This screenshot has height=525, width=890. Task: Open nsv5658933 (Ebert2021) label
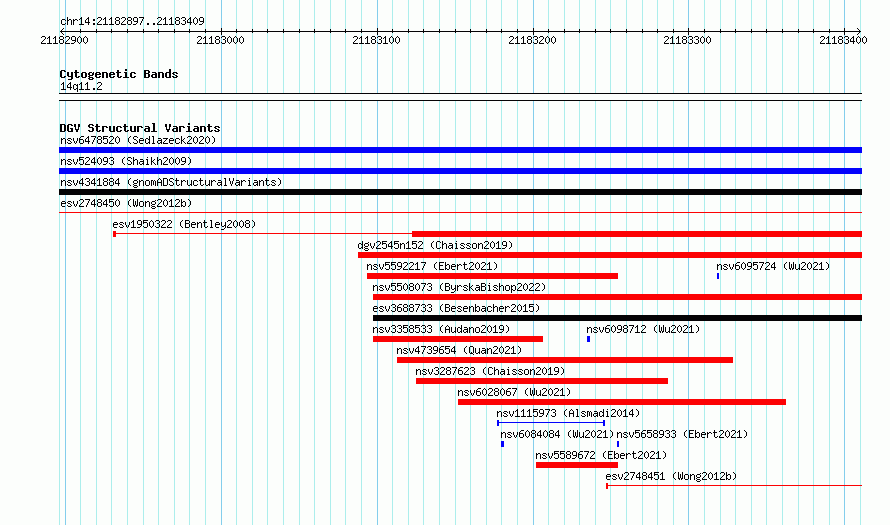(682, 434)
